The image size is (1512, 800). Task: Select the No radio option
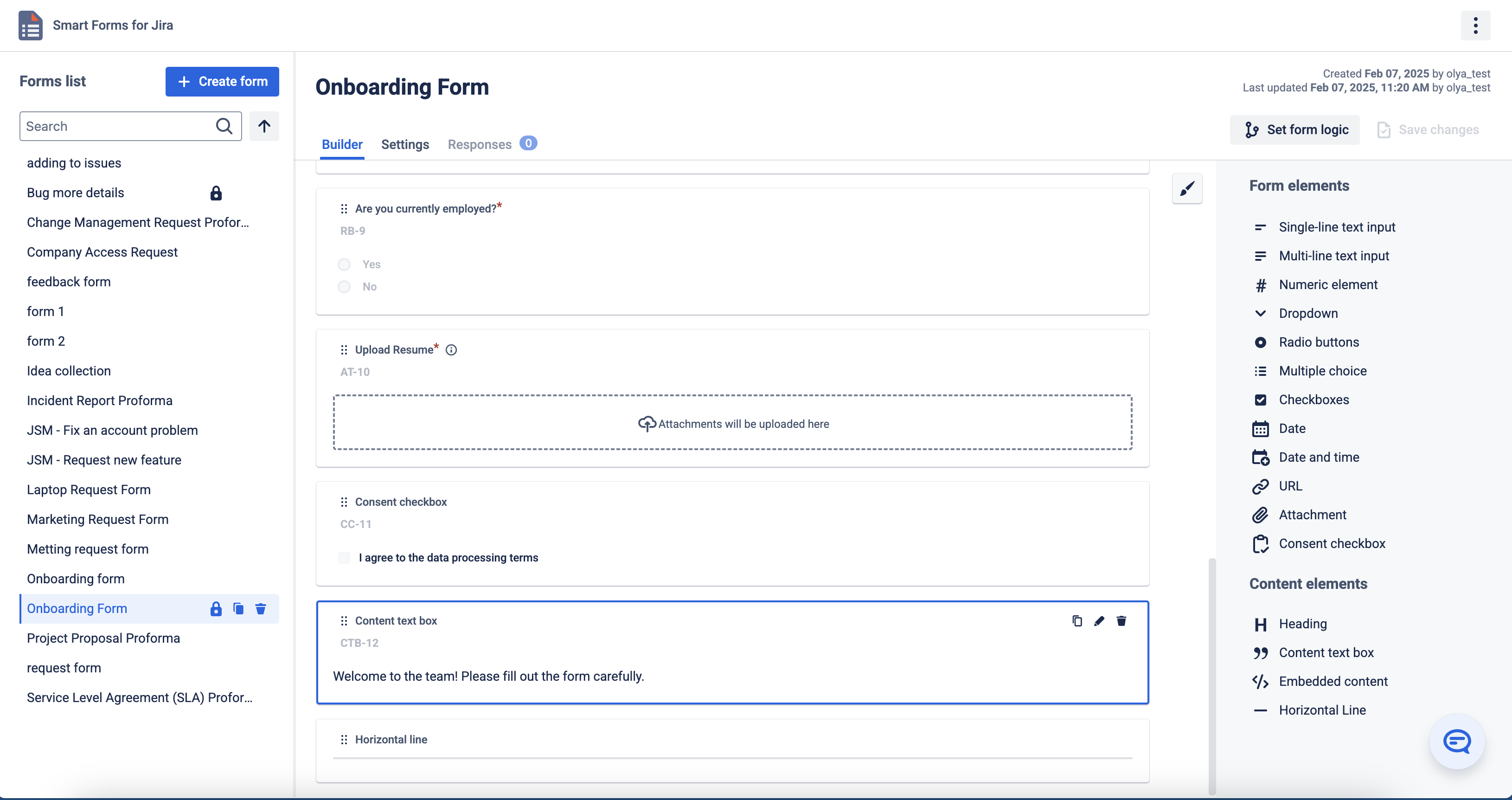pos(344,286)
